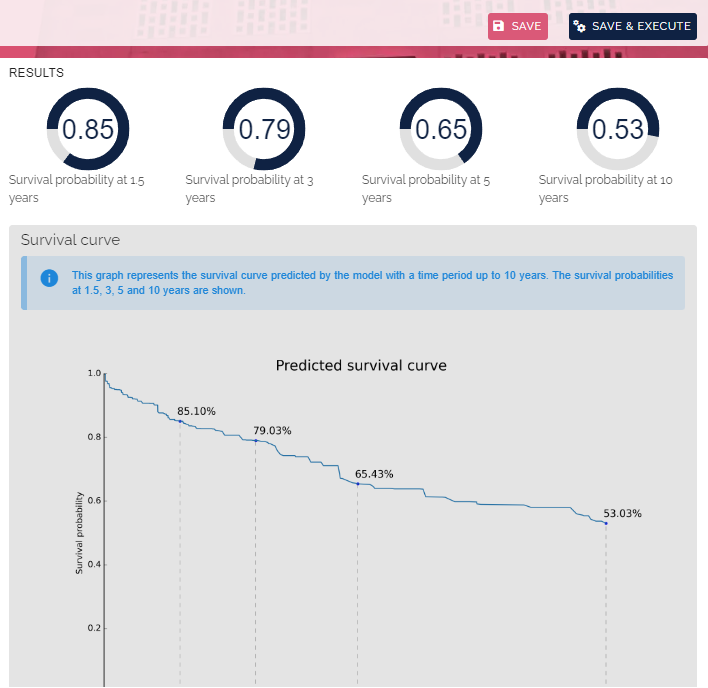Click the Survival probability at 1.5 years label

pos(76,189)
